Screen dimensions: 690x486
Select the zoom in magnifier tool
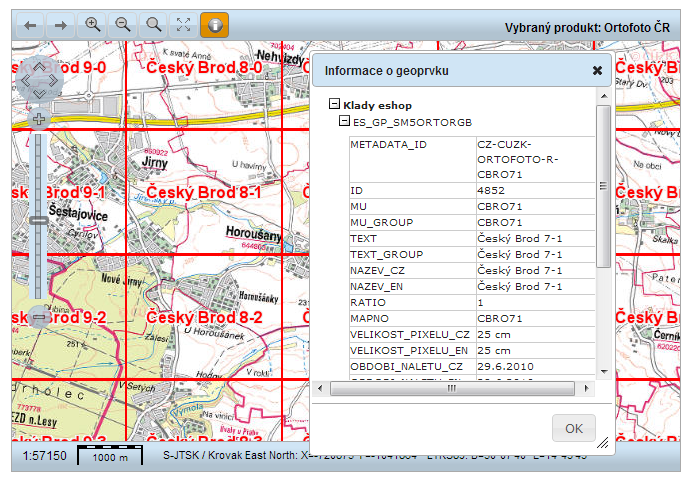coord(92,25)
